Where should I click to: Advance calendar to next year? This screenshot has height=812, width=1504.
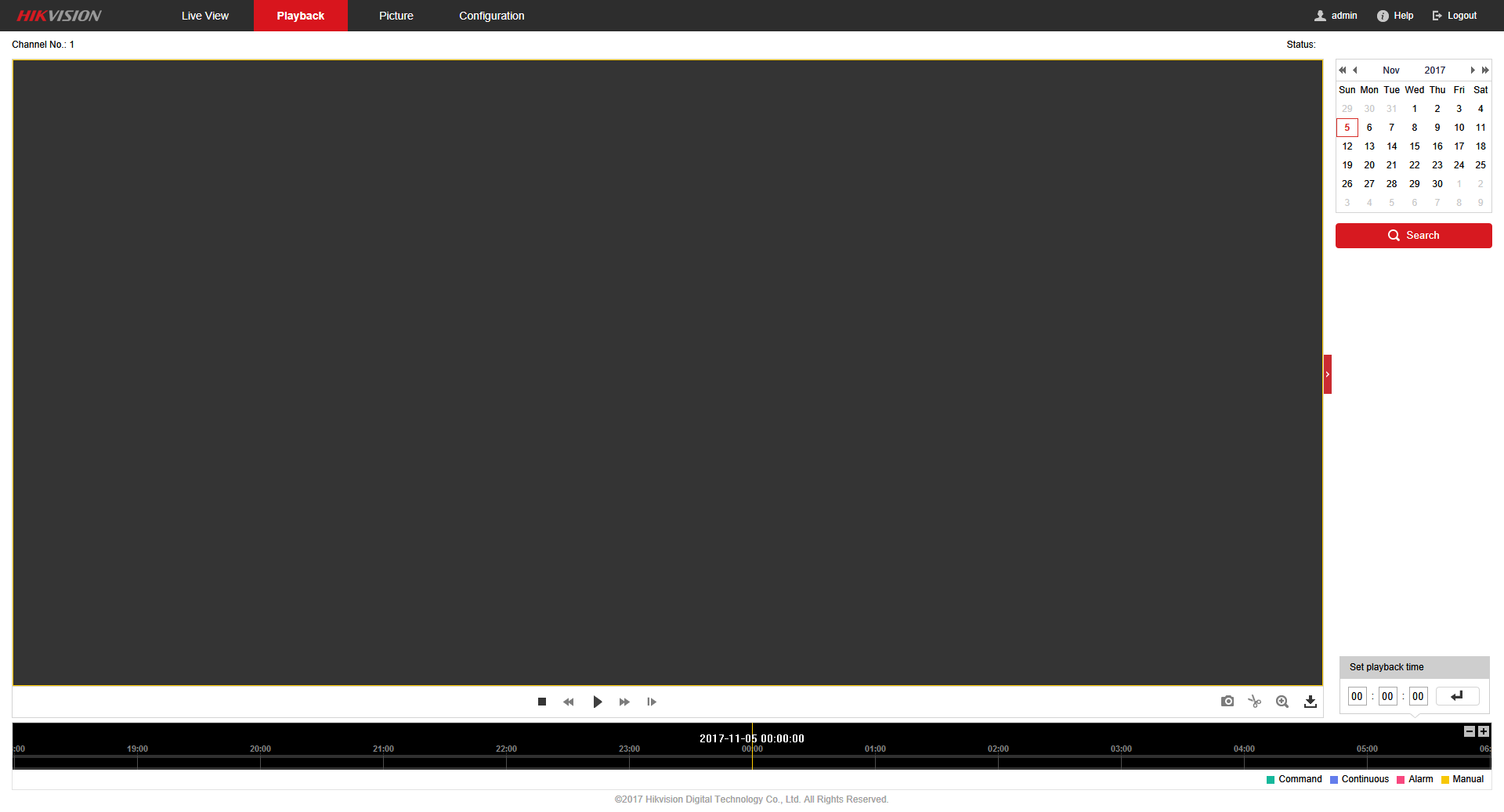coord(1485,70)
